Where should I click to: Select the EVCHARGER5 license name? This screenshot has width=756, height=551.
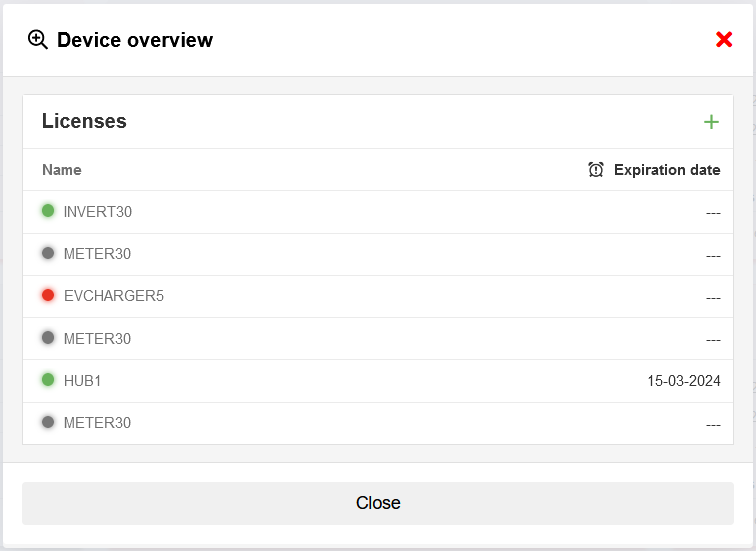pyautogui.click(x=113, y=296)
